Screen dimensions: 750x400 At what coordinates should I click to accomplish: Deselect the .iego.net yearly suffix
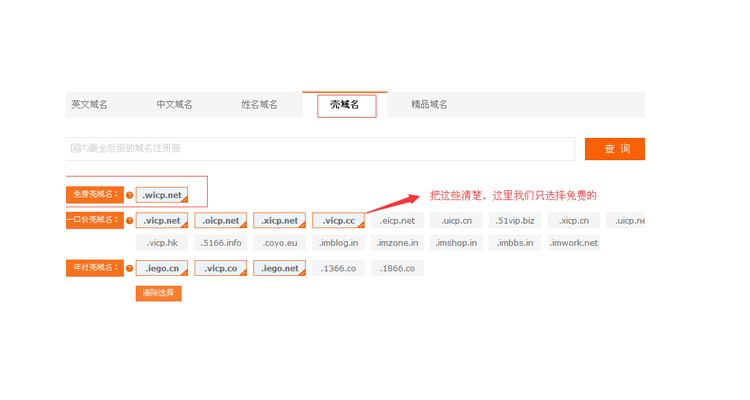279,268
